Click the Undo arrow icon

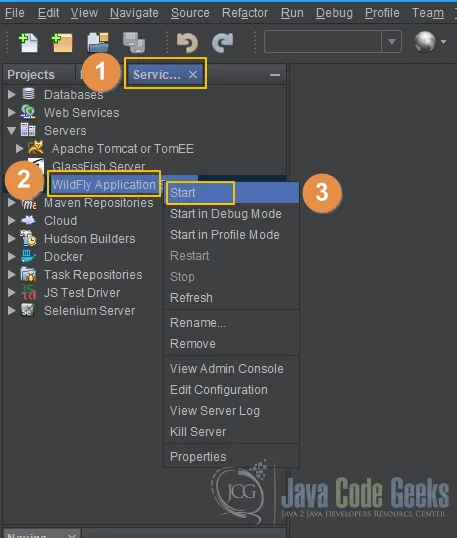click(x=187, y=43)
